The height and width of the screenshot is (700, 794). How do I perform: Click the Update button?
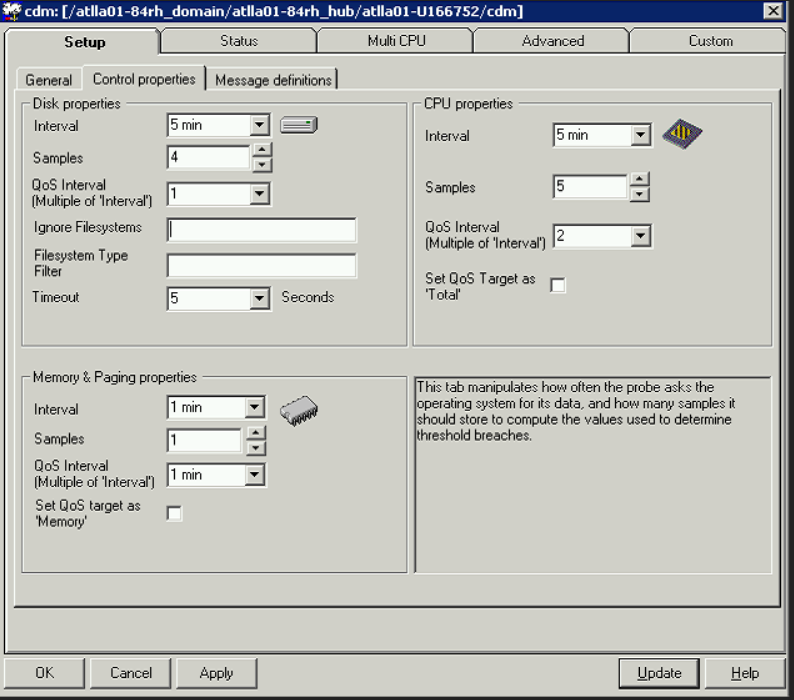[x=659, y=673]
